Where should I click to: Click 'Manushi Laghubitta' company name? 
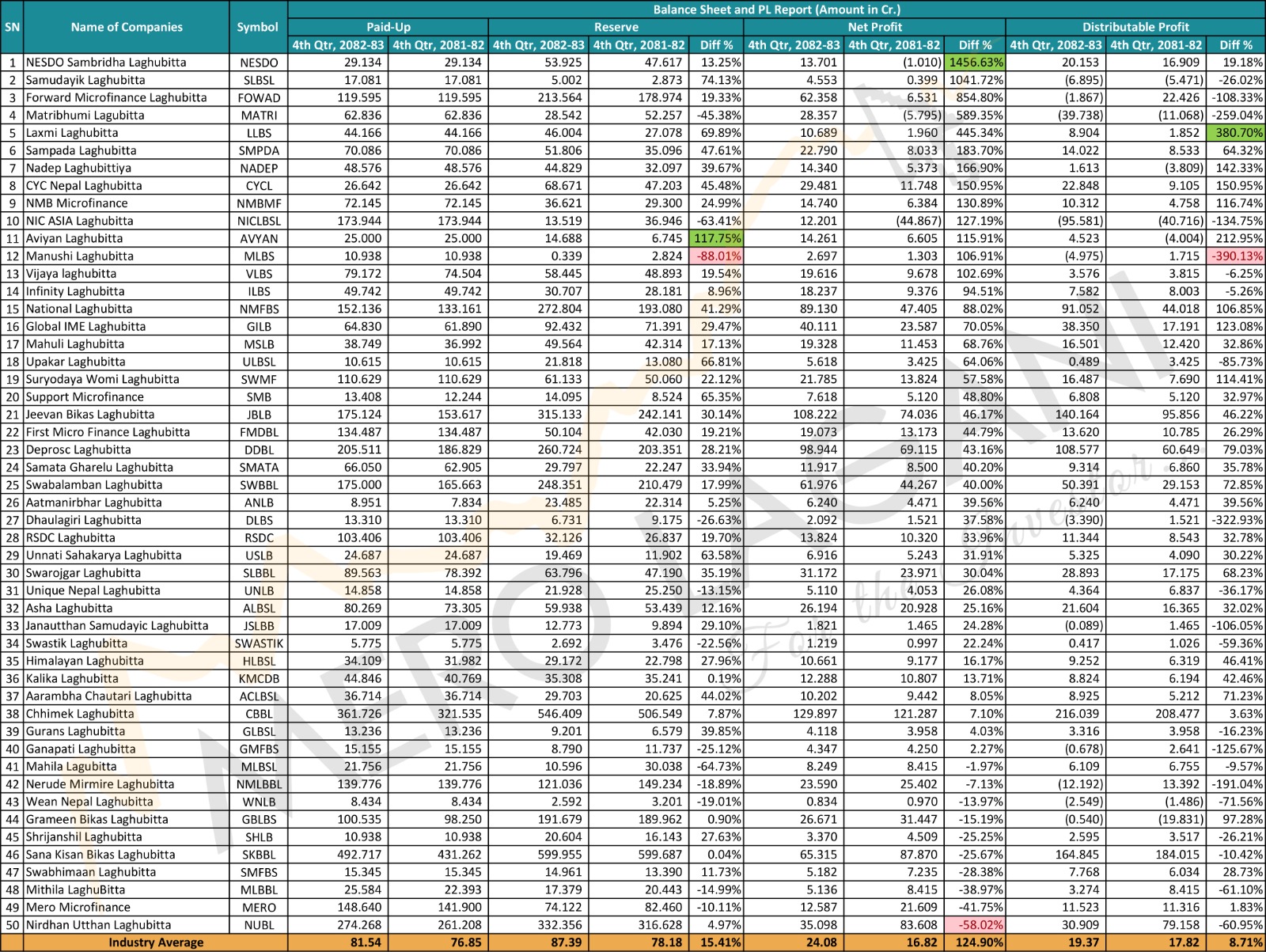click(x=79, y=256)
